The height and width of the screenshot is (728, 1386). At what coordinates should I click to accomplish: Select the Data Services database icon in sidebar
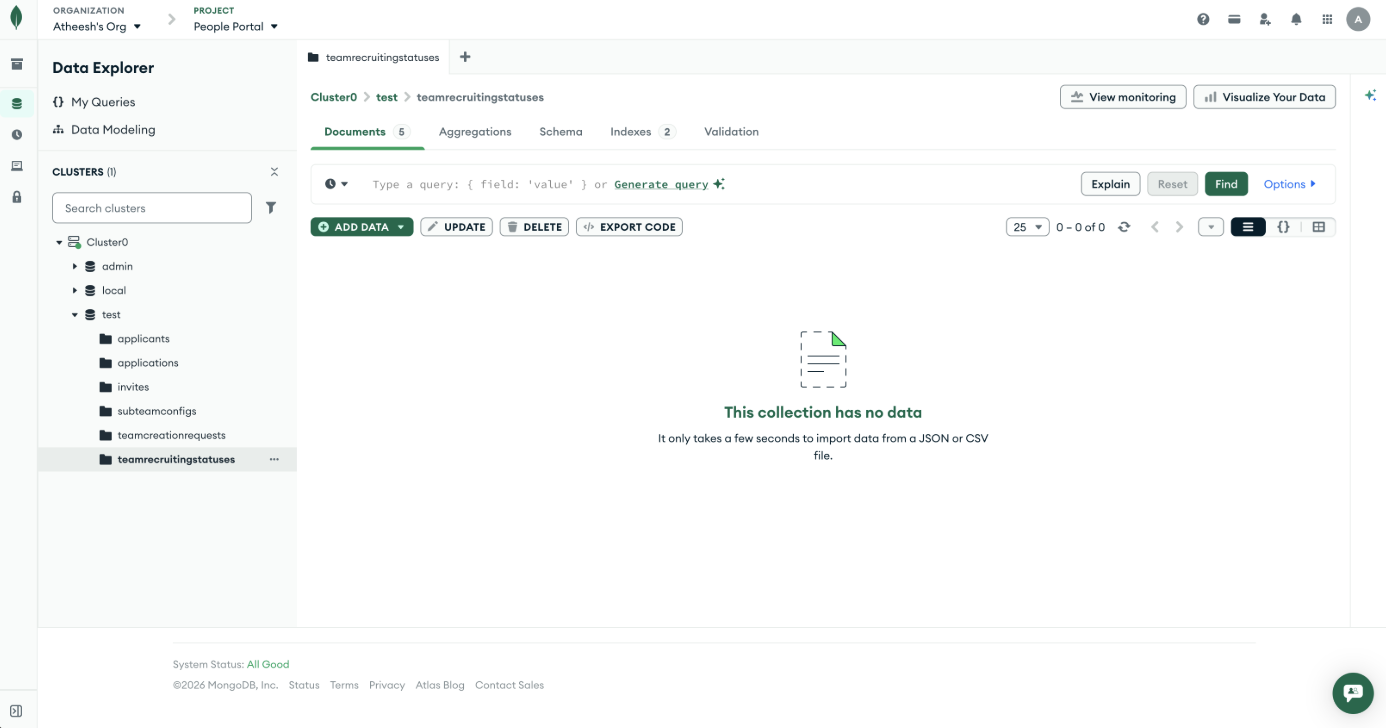coord(16,101)
